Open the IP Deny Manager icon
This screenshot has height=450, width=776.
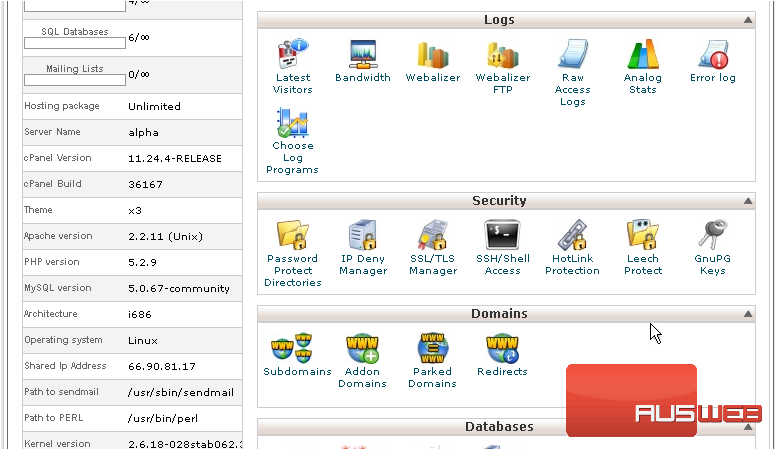(363, 235)
